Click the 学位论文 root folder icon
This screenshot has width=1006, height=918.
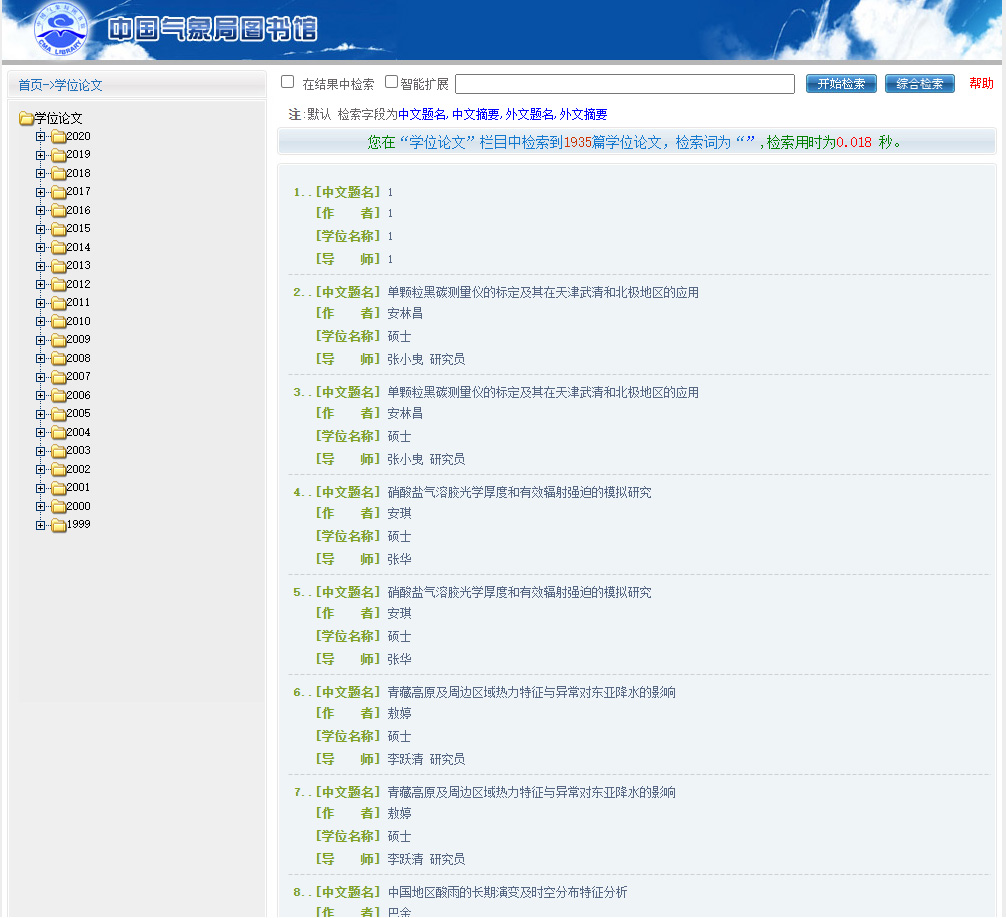click(26, 119)
